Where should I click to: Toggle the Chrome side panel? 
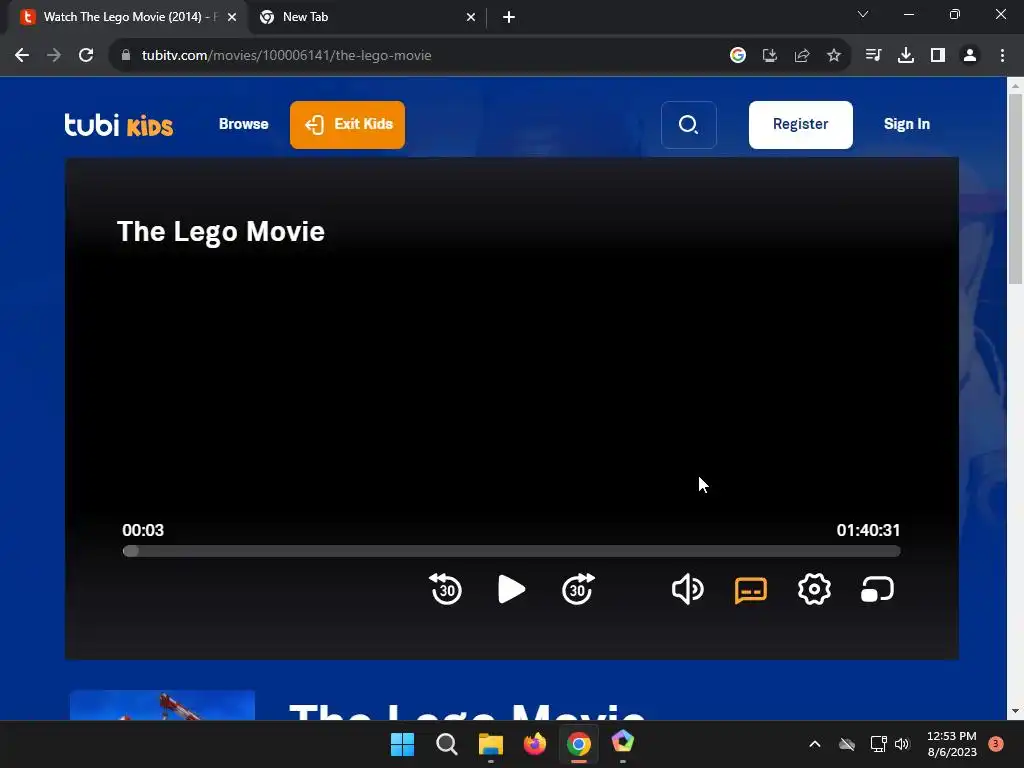(x=938, y=56)
